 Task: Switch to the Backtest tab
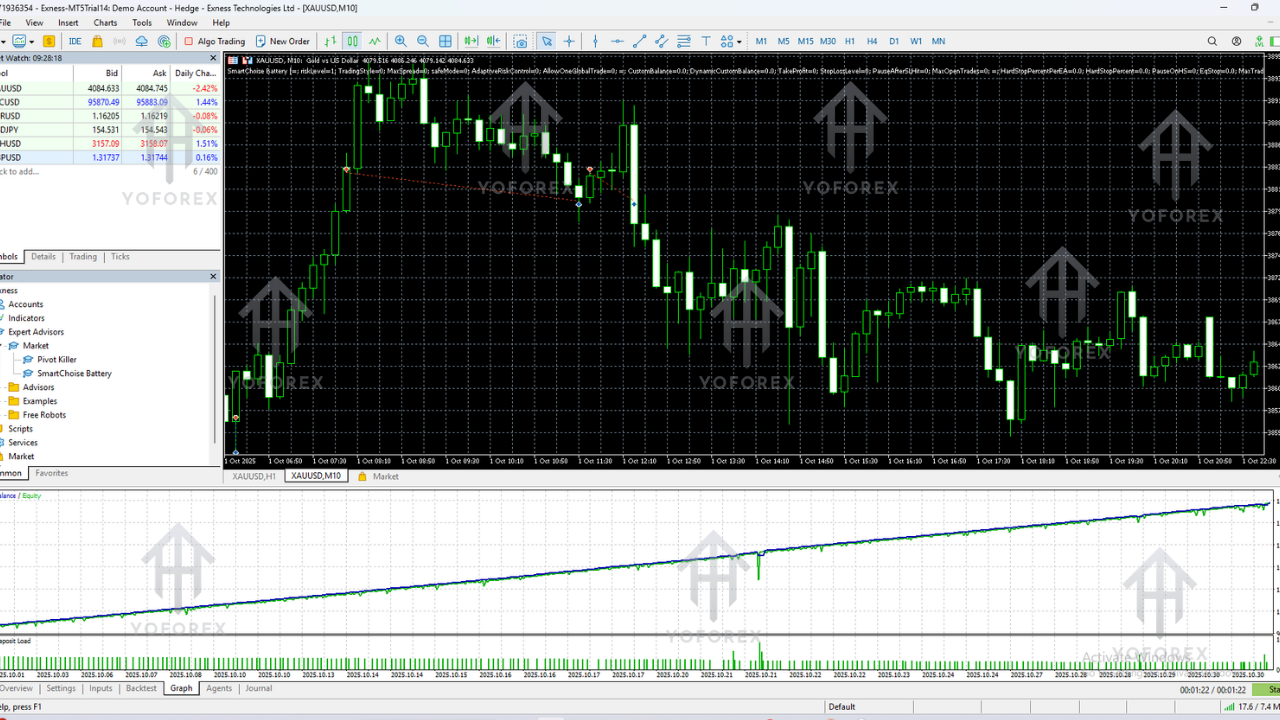[x=141, y=688]
